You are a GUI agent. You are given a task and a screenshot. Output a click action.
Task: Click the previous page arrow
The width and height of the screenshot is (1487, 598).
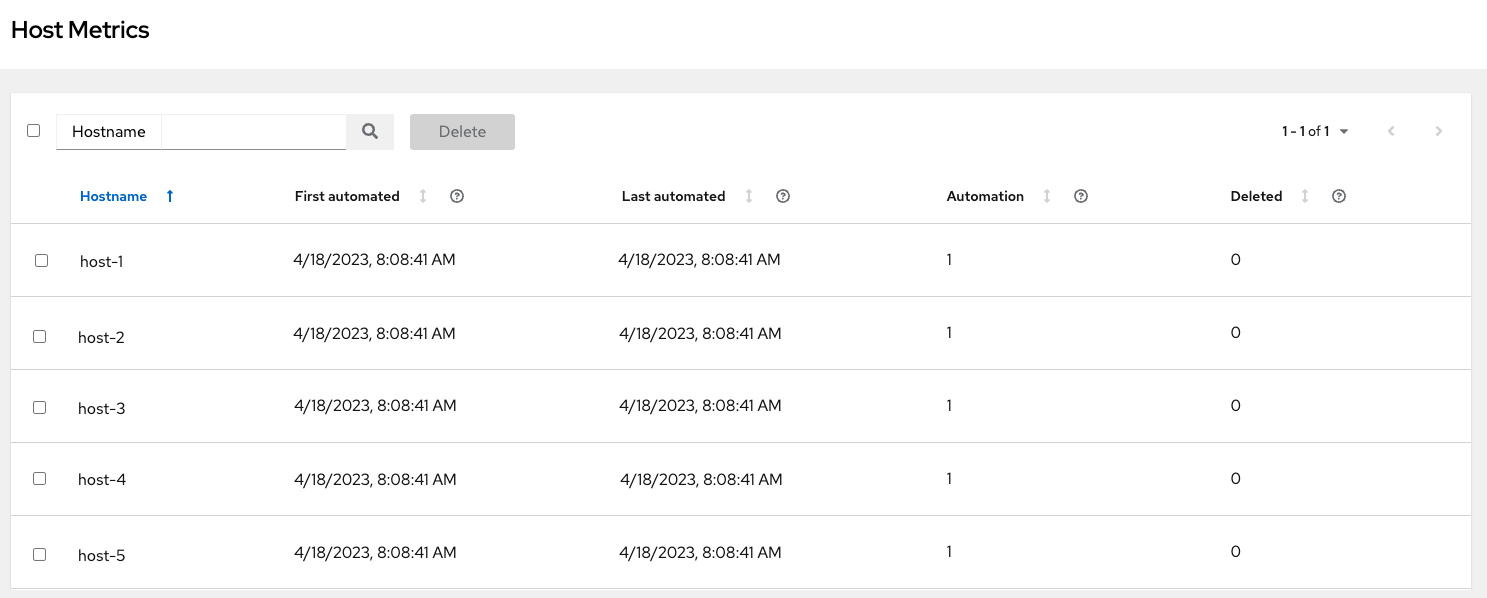click(1391, 131)
